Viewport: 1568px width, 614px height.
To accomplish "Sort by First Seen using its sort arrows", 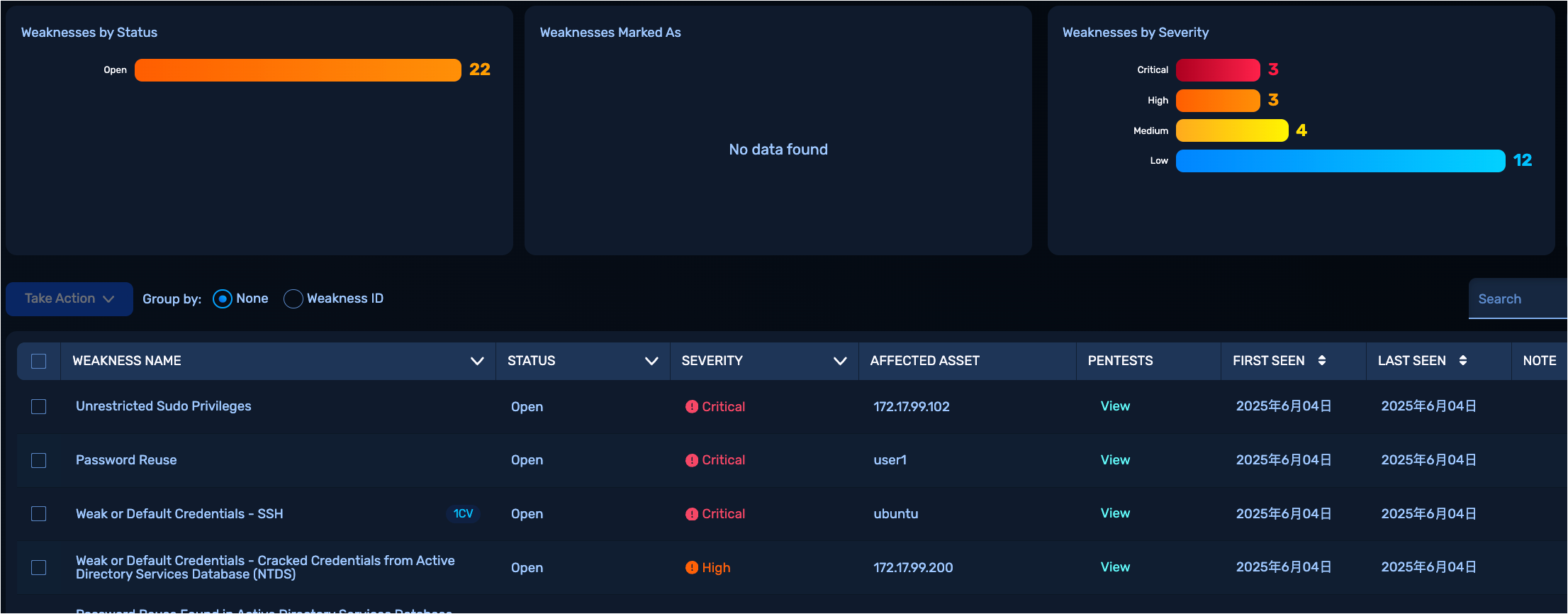I will coord(1321,360).
